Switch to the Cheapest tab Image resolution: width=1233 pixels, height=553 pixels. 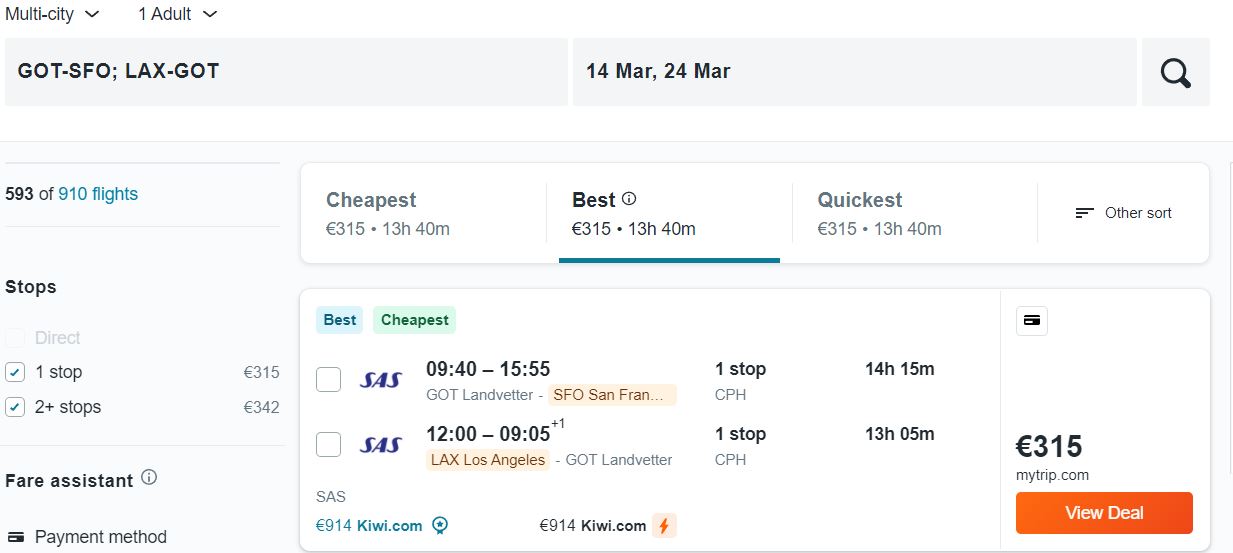423,213
